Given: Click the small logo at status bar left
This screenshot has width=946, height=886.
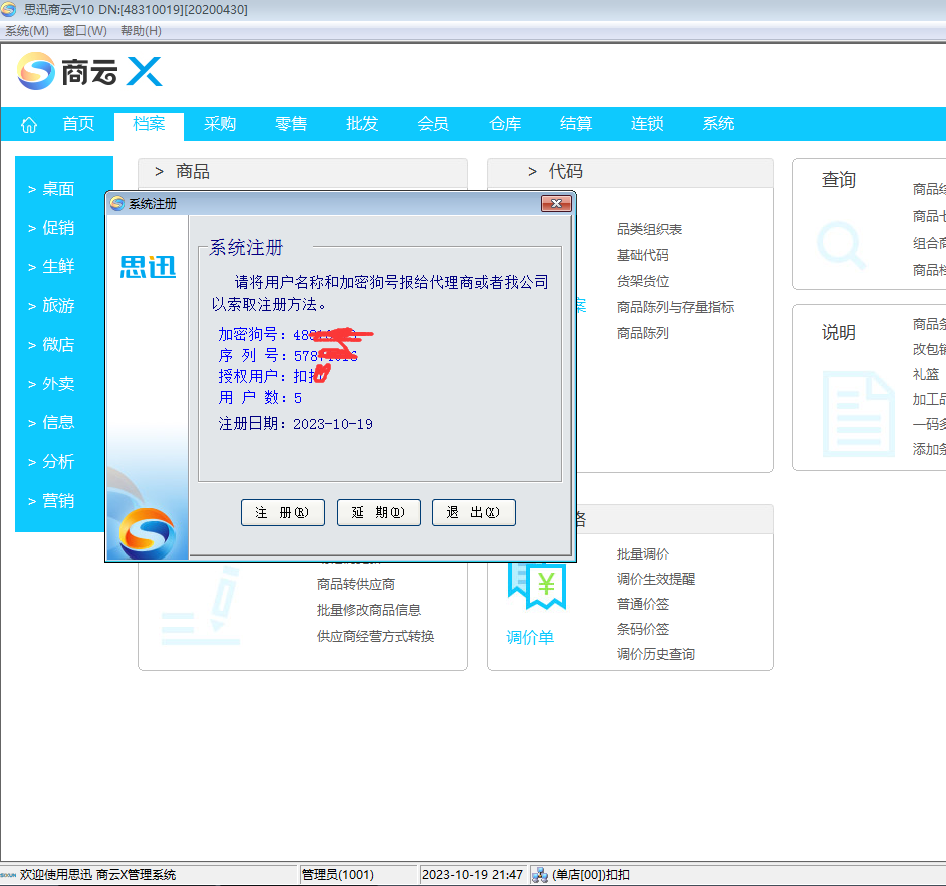Looking at the screenshot, I should click(8, 875).
